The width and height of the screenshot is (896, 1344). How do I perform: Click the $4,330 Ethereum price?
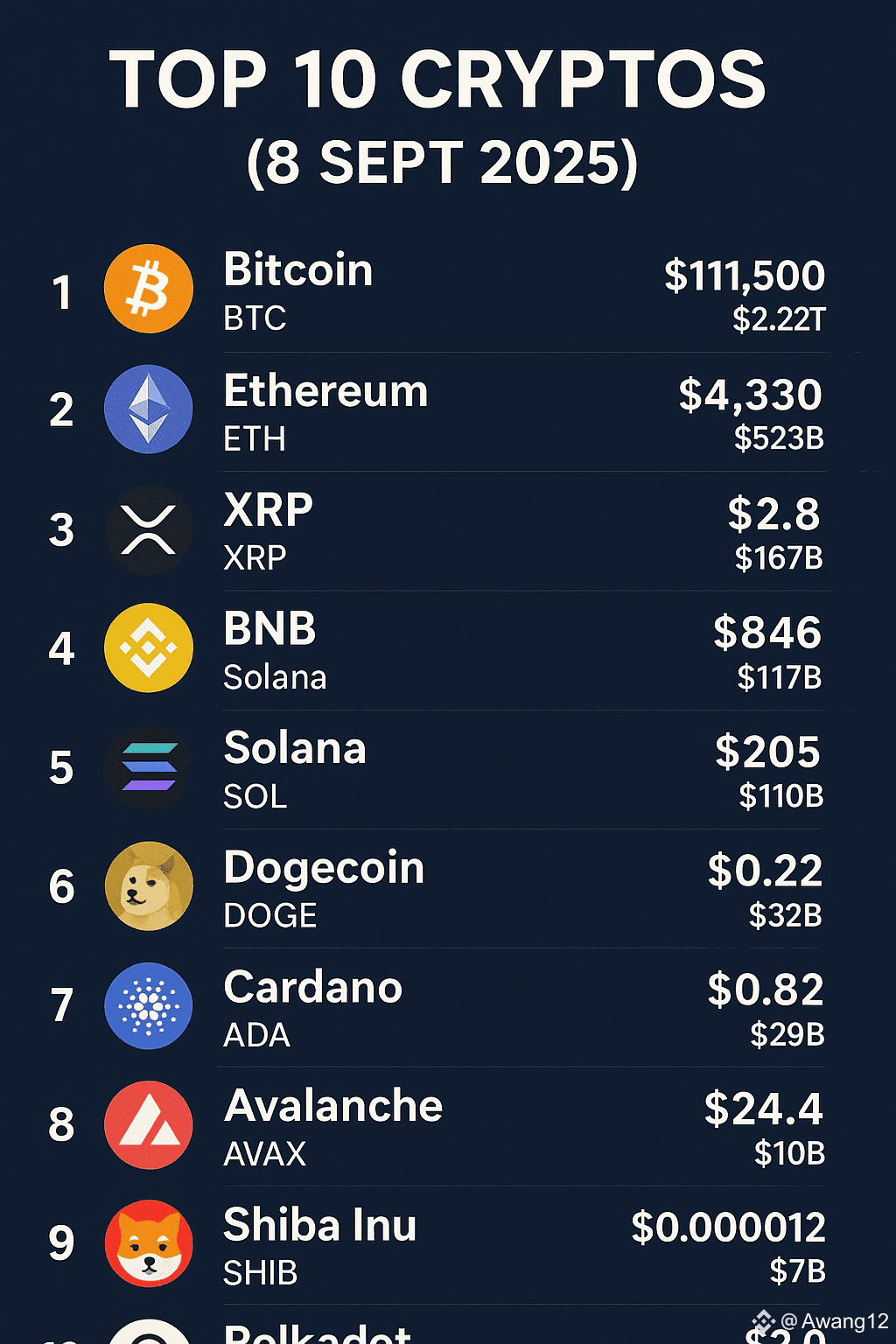751,395
